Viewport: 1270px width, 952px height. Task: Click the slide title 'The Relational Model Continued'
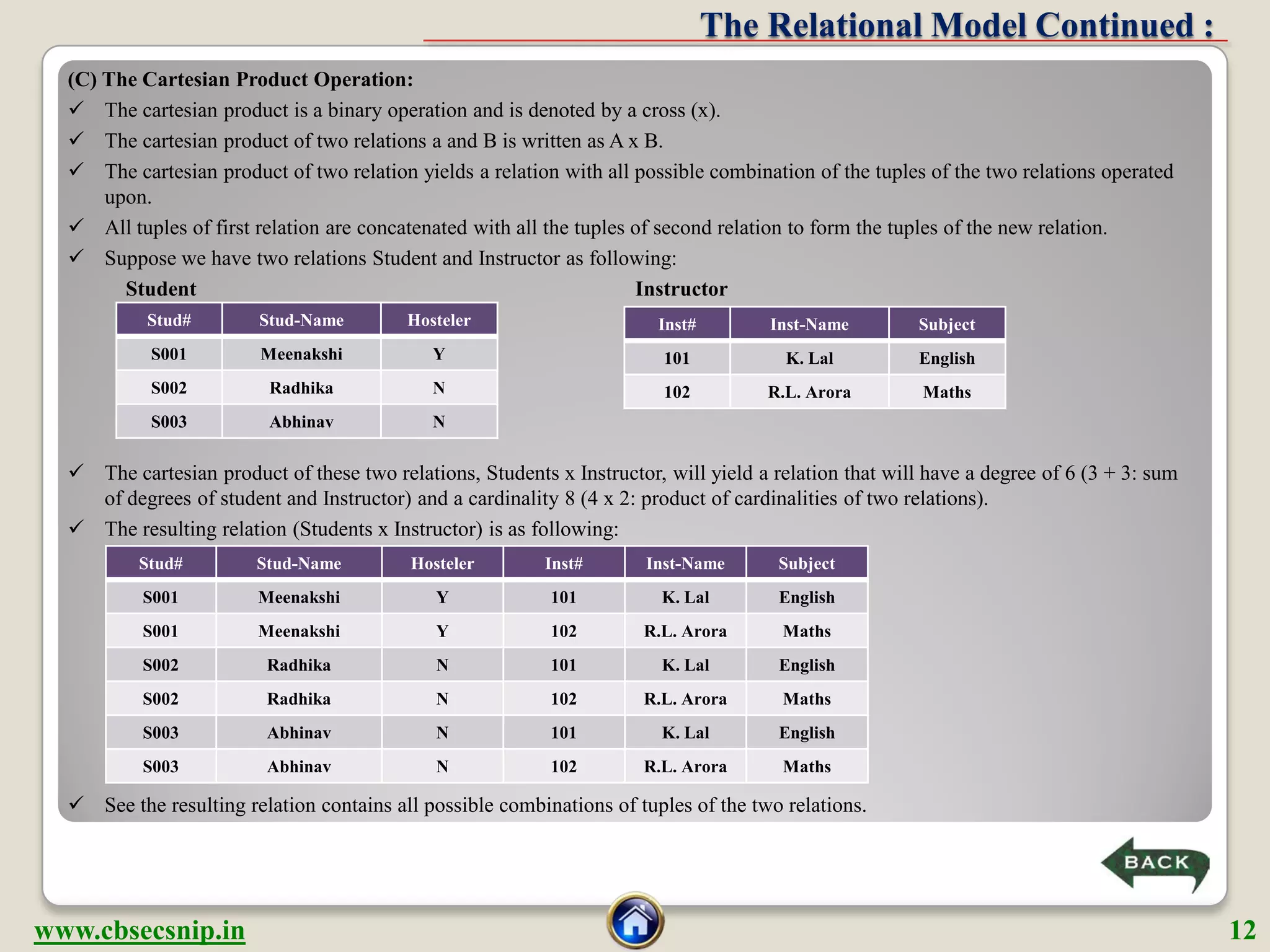956,26
